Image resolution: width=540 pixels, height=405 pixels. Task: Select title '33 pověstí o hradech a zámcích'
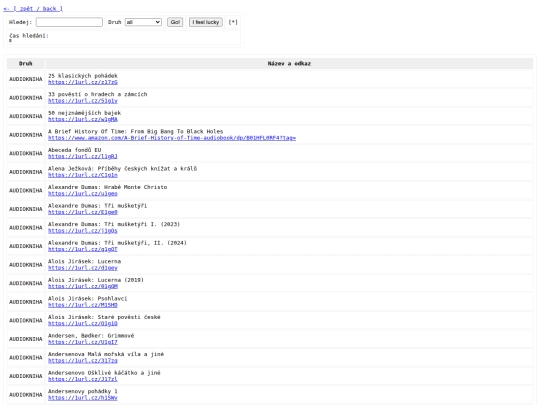click(97, 94)
